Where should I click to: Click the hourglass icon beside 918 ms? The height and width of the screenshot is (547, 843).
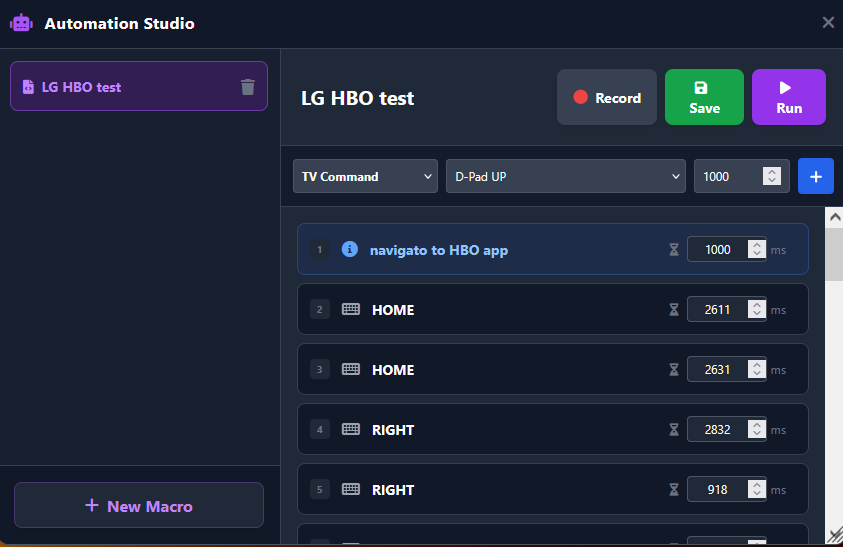[x=674, y=489]
